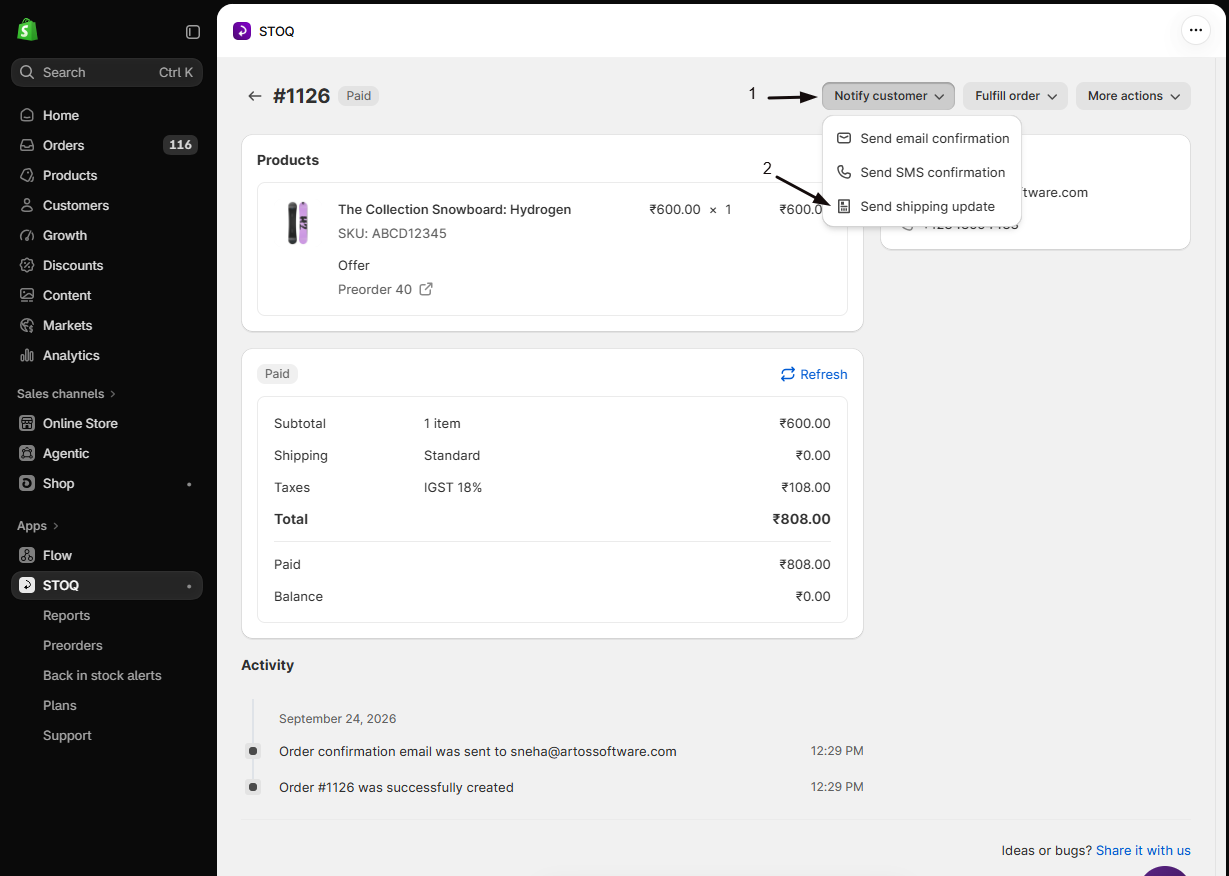Select Send email confirmation

pyautogui.click(x=922, y=138)
